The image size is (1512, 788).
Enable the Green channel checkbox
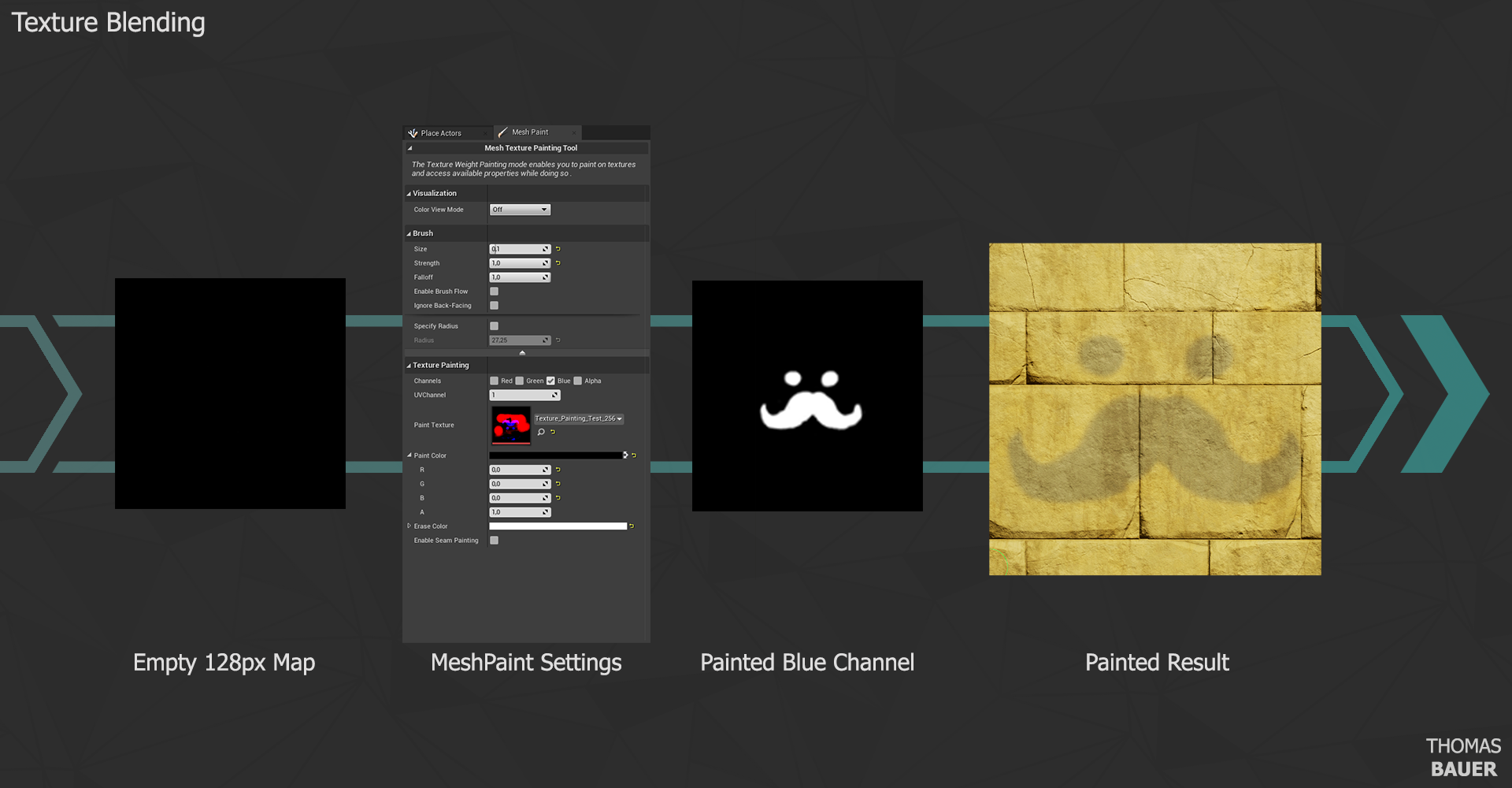tap(519, 381)
